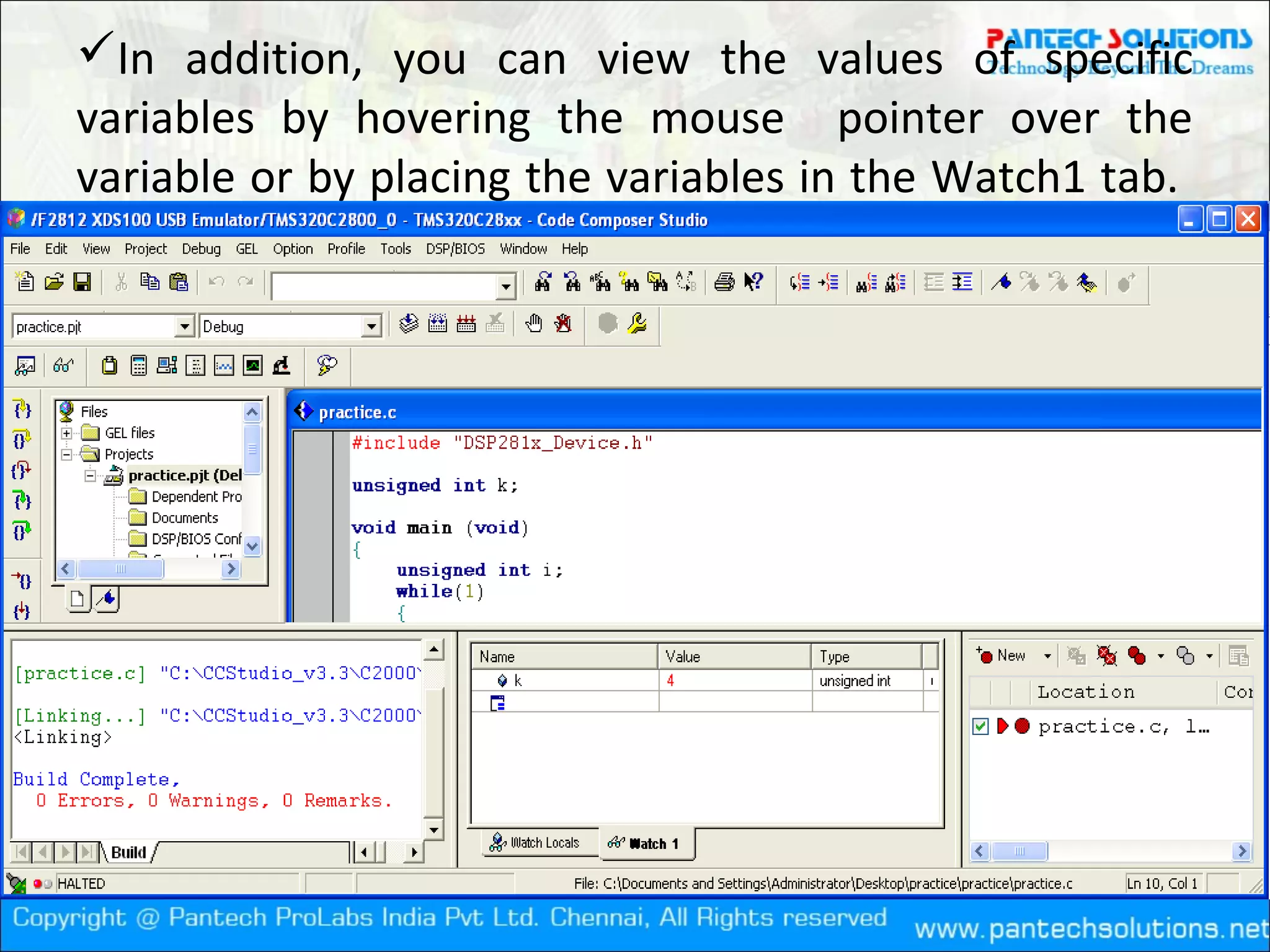Image resolution: width=1270 pixels, height=952 pixels.
Task: Click the empty new watch expression row
Action: (704, 702)
